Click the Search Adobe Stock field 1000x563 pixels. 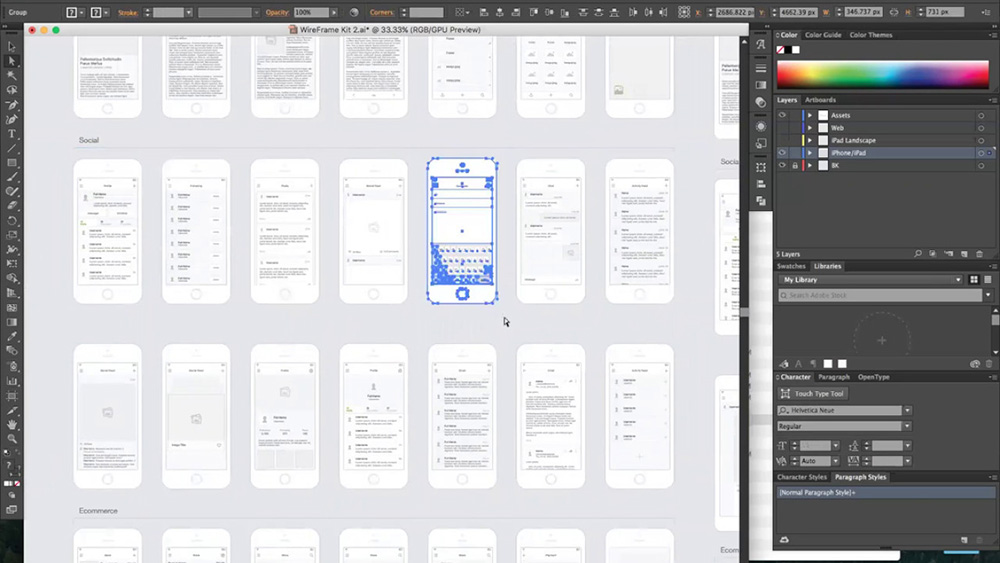point(880,295)
